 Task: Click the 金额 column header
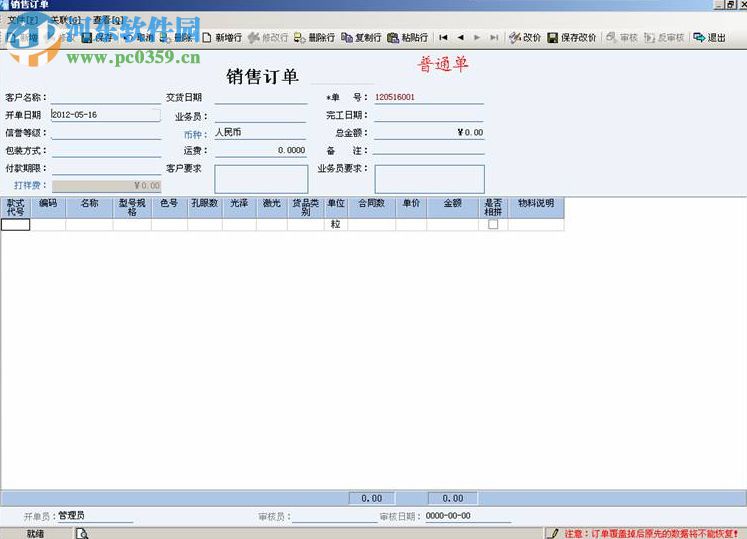click(453, 207)
